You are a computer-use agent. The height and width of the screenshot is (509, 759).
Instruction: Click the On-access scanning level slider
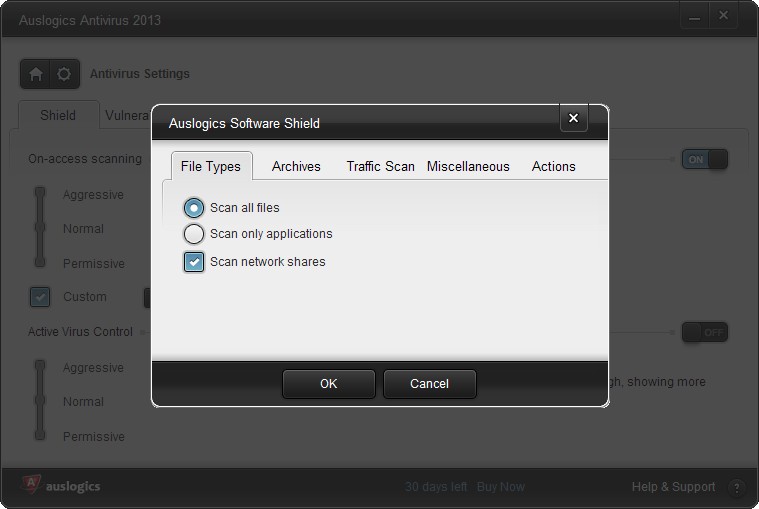pos(40,227)
